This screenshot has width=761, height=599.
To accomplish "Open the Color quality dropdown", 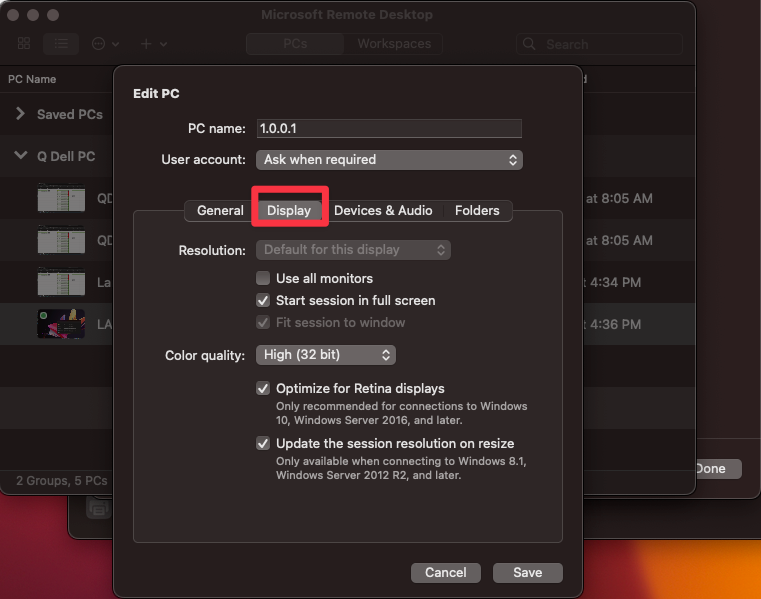I will (326, 355).
